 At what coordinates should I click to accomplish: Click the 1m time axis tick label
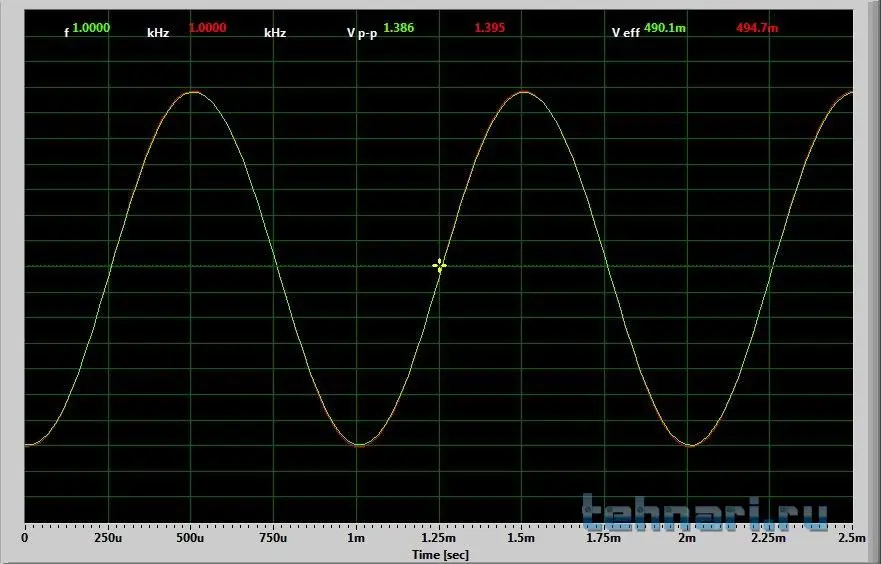click(356, 538)
